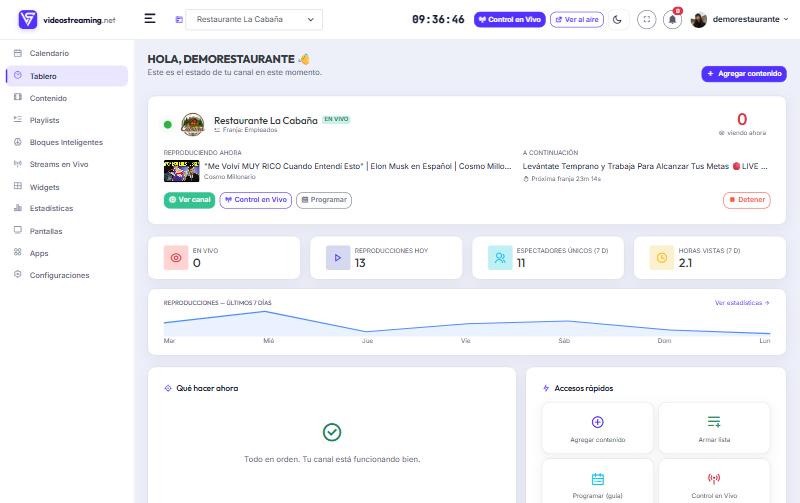Click the Playlists sidebar icon

(x=18, y=119)
